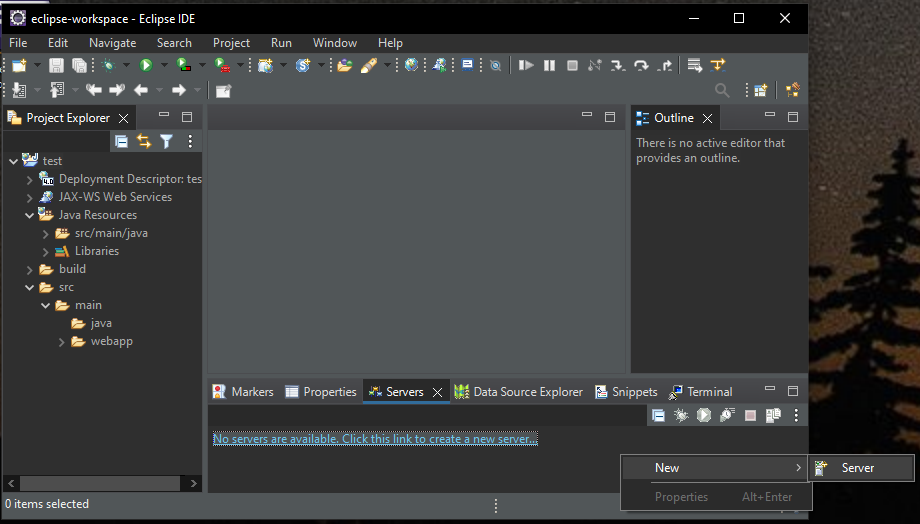
Task: Toggle Use Step Filters icon
Action: [718, 65]
